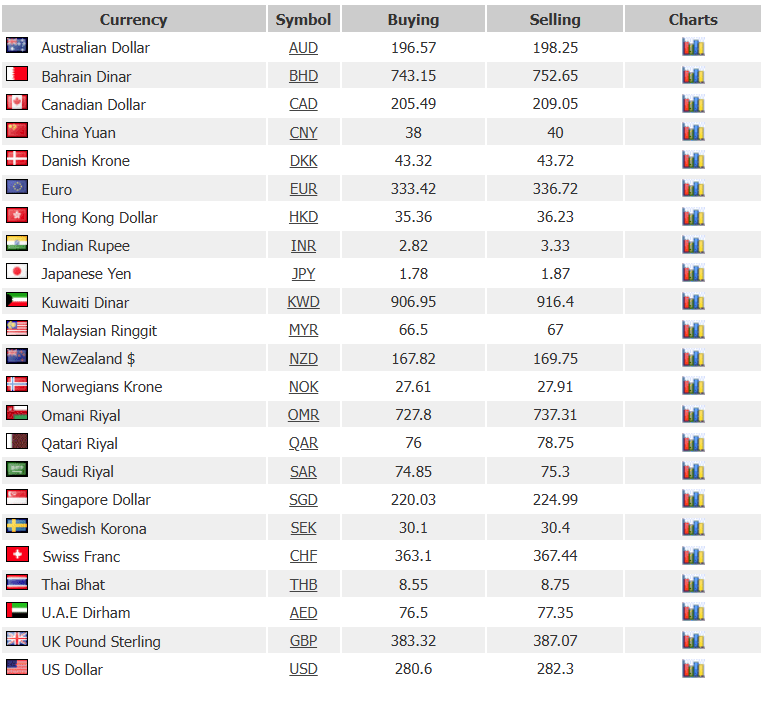Screen dimensions: 776x707
Task: View the UK Pound Sterling chart icon
Action: click(693, 640)
